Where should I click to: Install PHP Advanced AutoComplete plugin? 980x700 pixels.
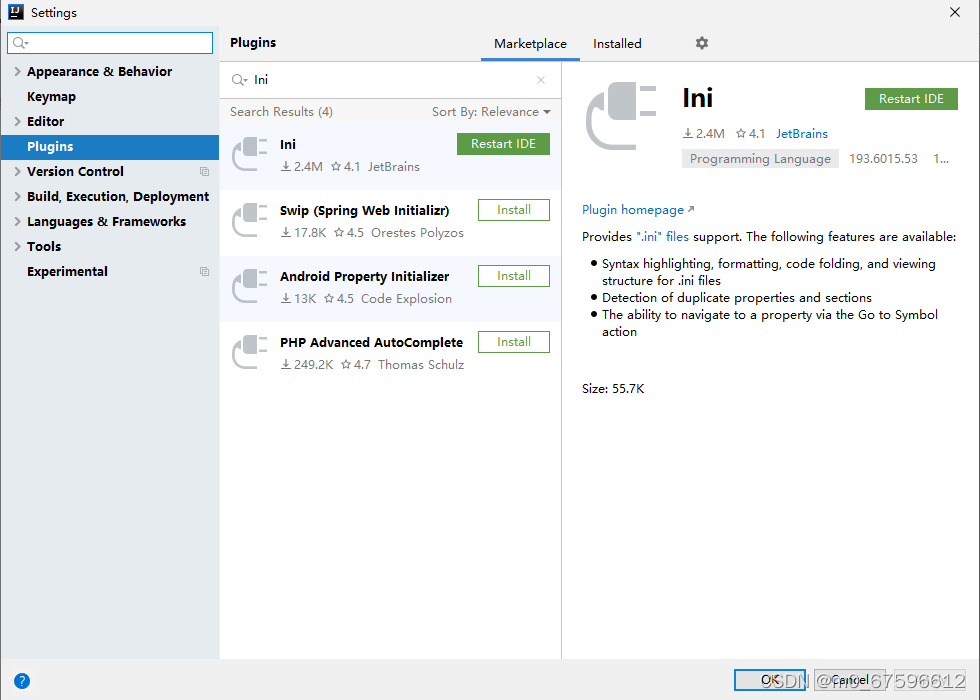(x=514, y=342)
